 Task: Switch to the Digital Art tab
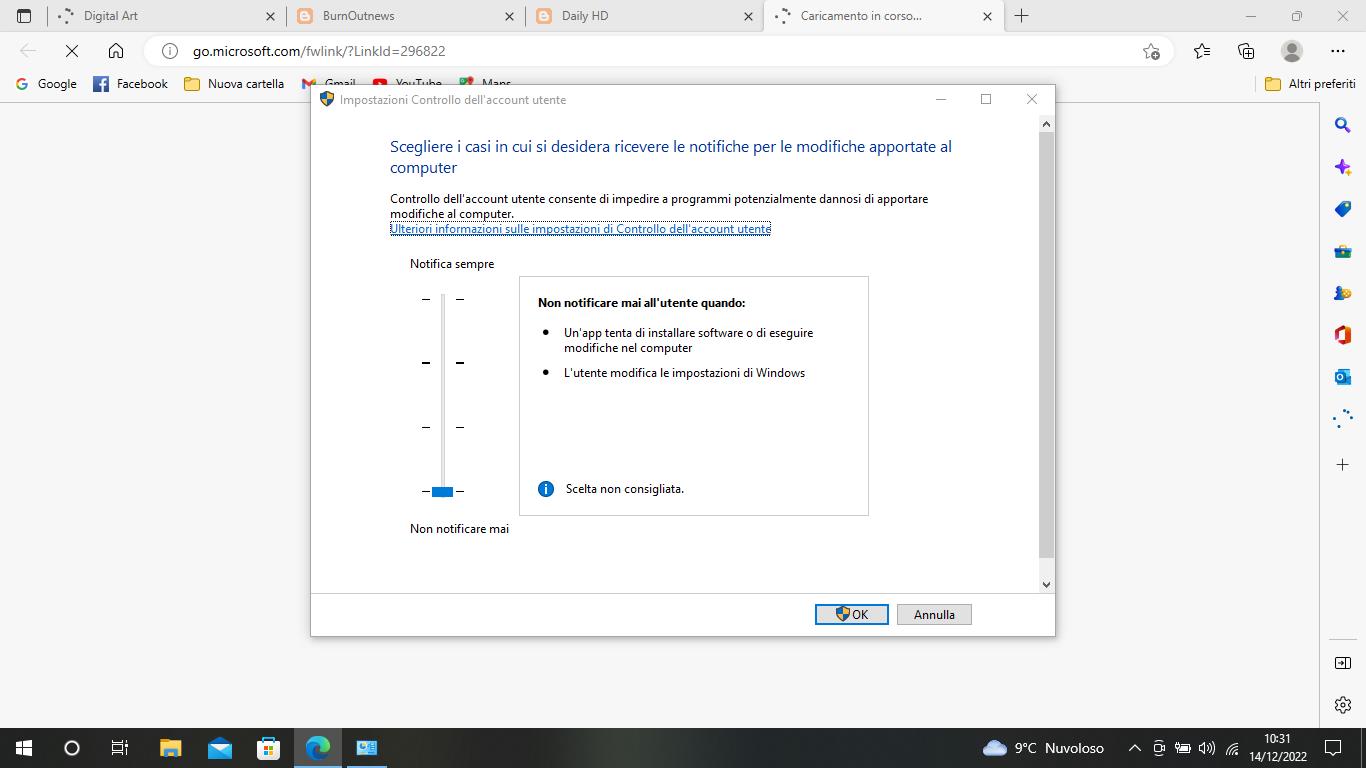tap(160, 16)
